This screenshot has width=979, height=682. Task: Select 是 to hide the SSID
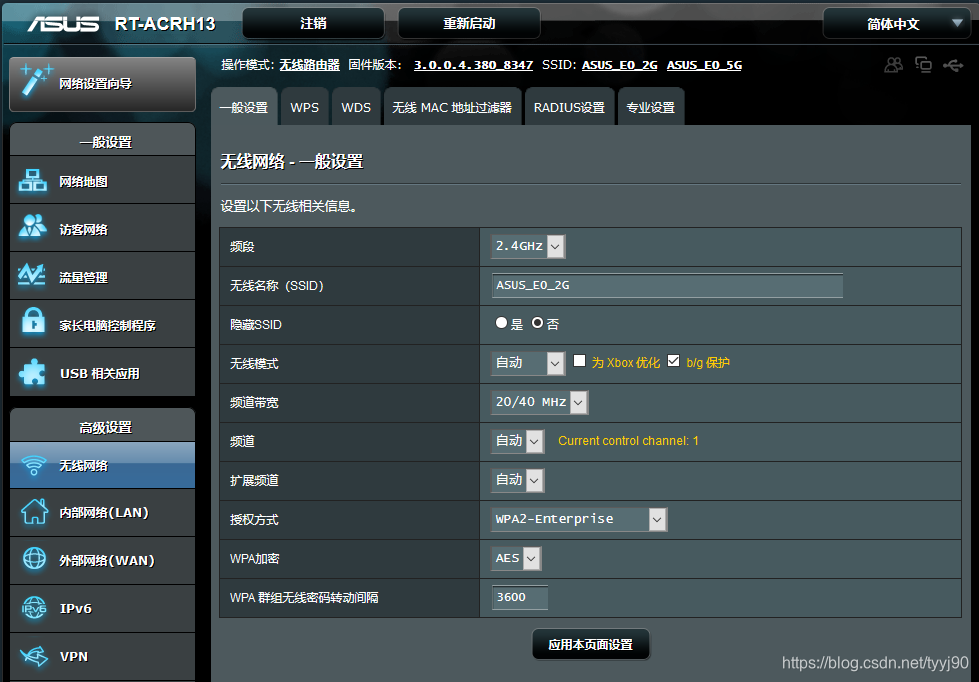(501, 323)
